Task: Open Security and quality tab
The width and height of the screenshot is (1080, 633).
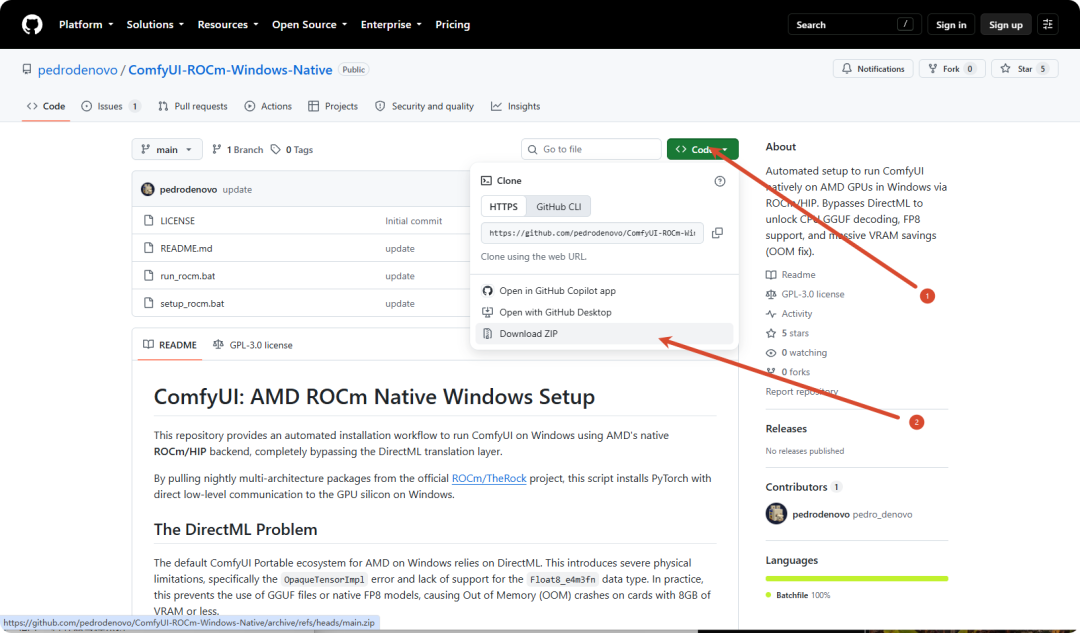Action: (424, 106)
